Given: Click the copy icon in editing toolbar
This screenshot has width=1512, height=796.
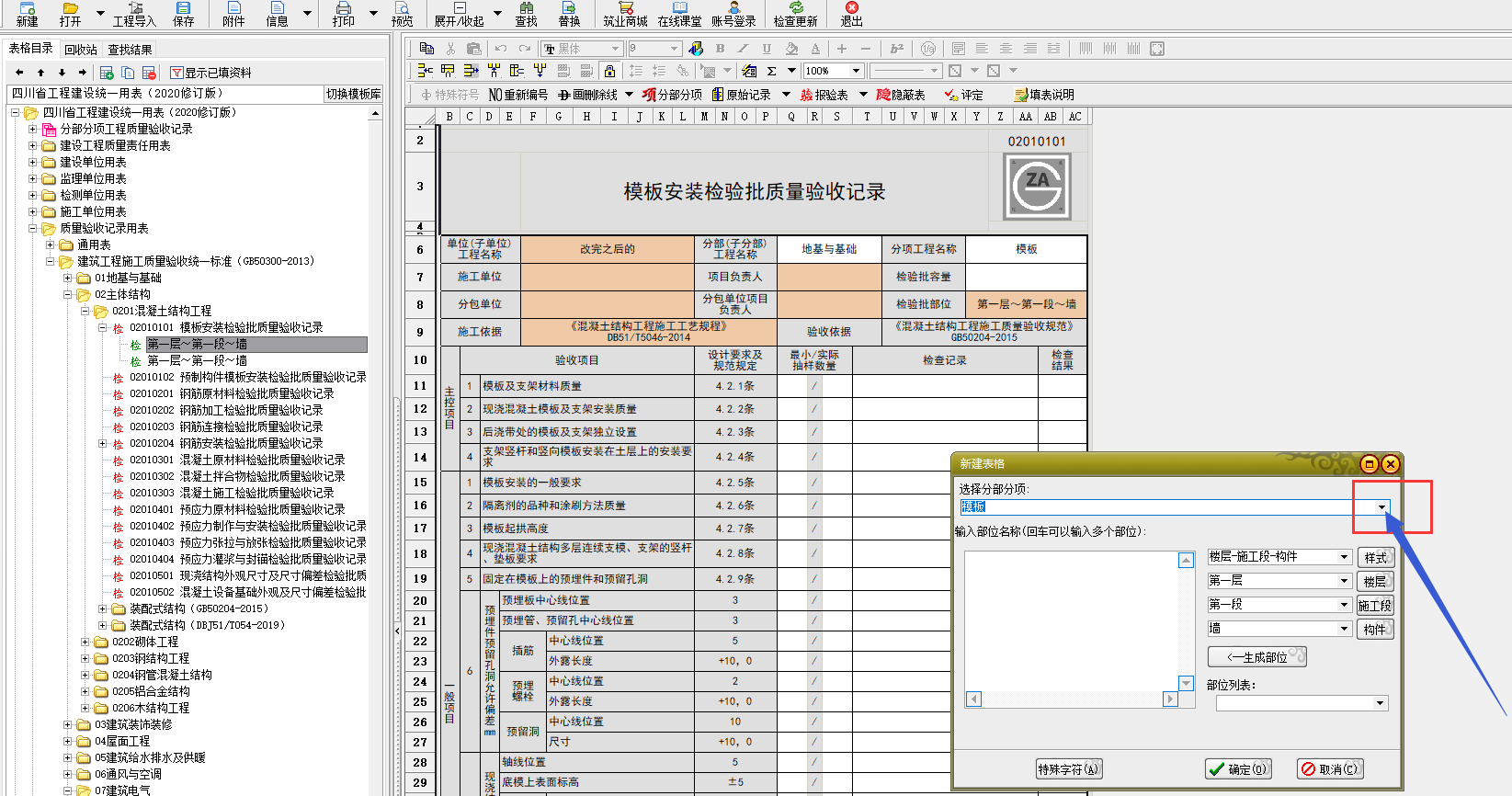Looking at the screenshot, I should [426, 49].
